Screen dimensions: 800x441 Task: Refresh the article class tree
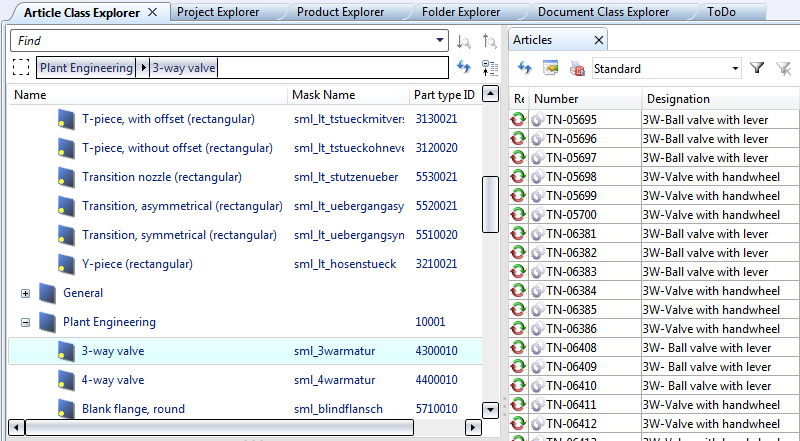[x=463, y=68]
